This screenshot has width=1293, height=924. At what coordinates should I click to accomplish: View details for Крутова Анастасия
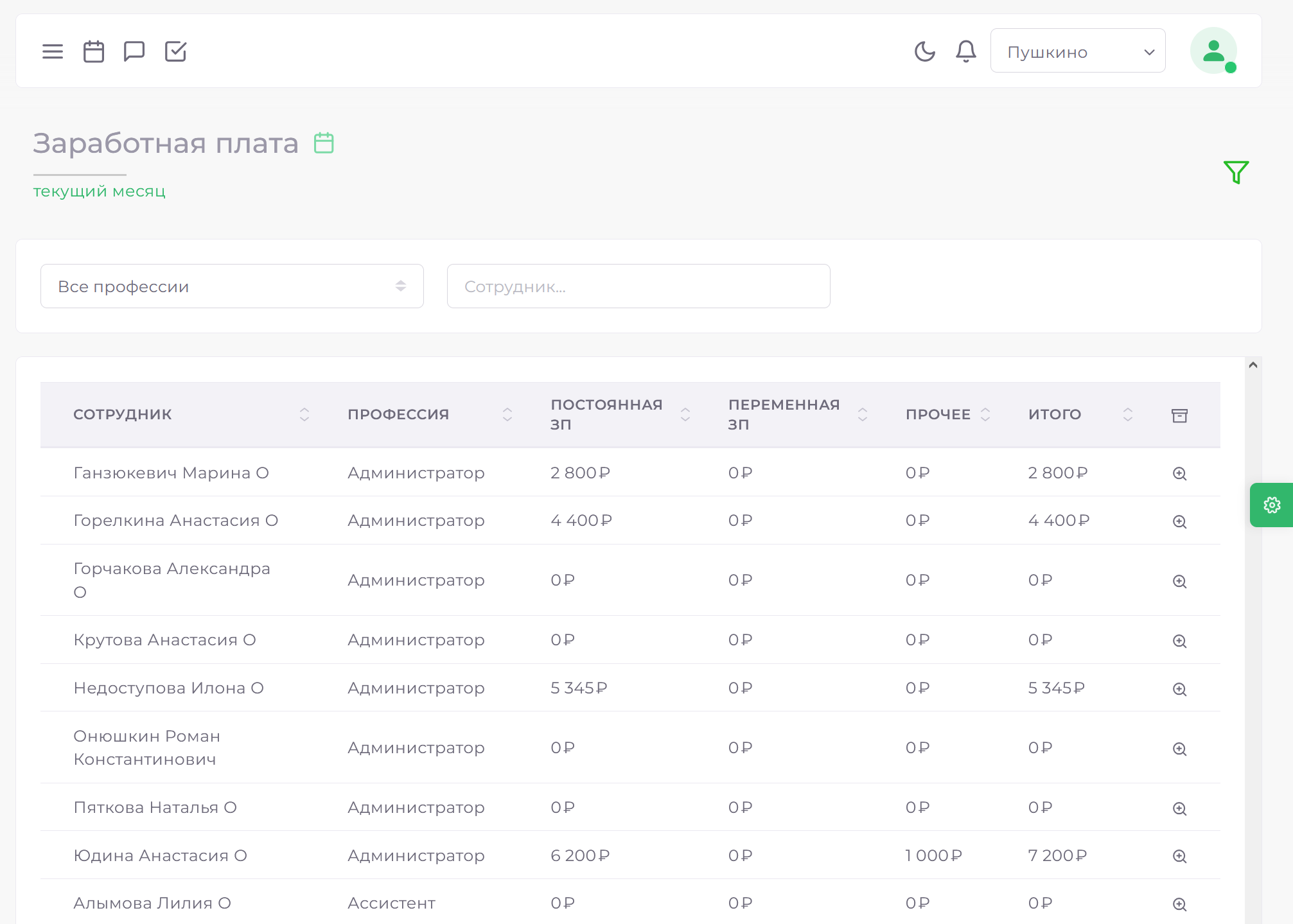click(x=1180, y=641)
